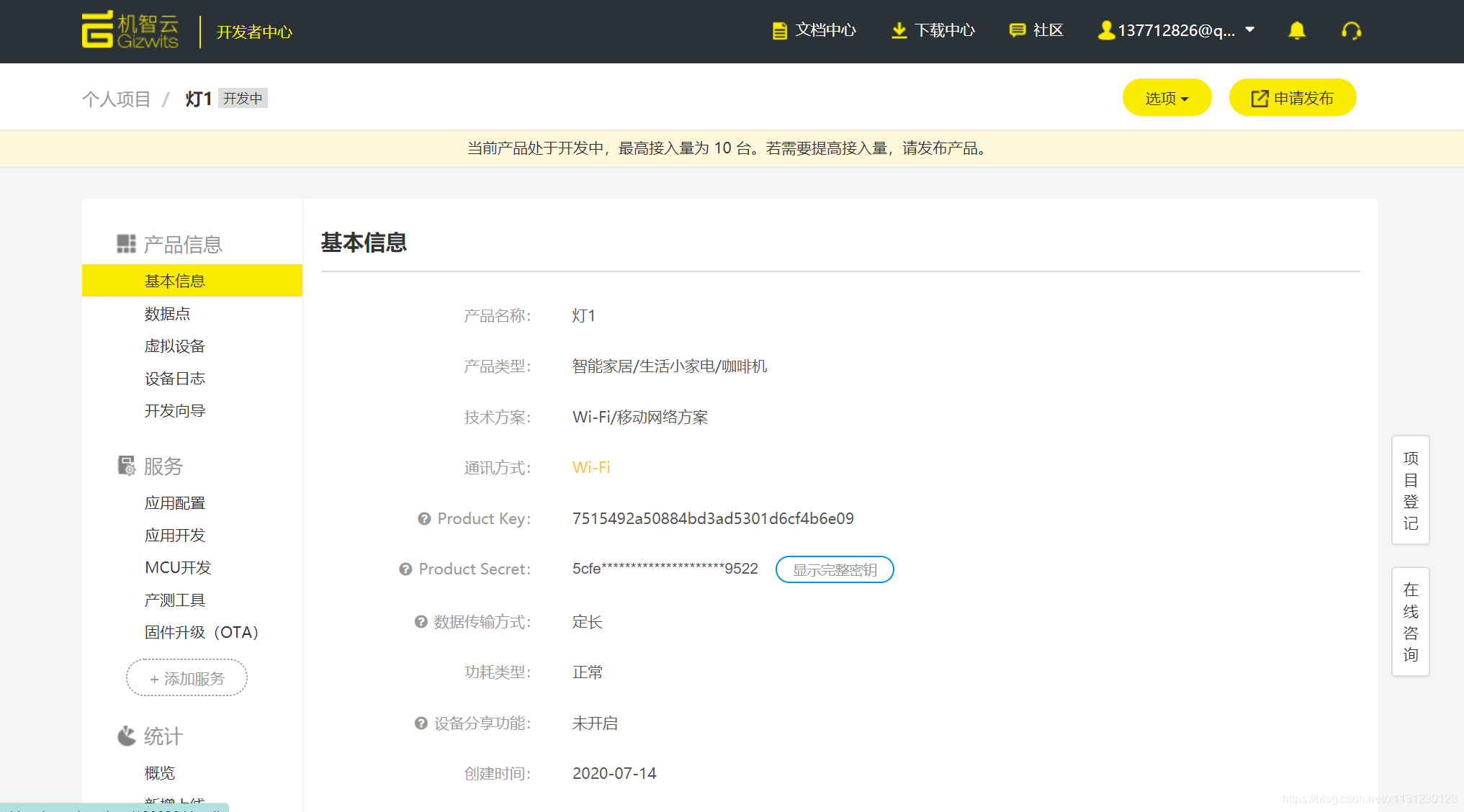This screenshot has height=812, width=1464.
Task: Open 应用配置 app configuration
Action: point(174,503)
